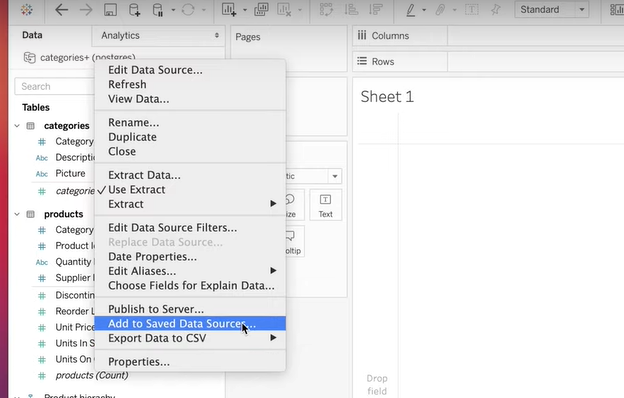Click the Duplicate Sheet icon
The image size is (624, 398).
click(261, 10)
